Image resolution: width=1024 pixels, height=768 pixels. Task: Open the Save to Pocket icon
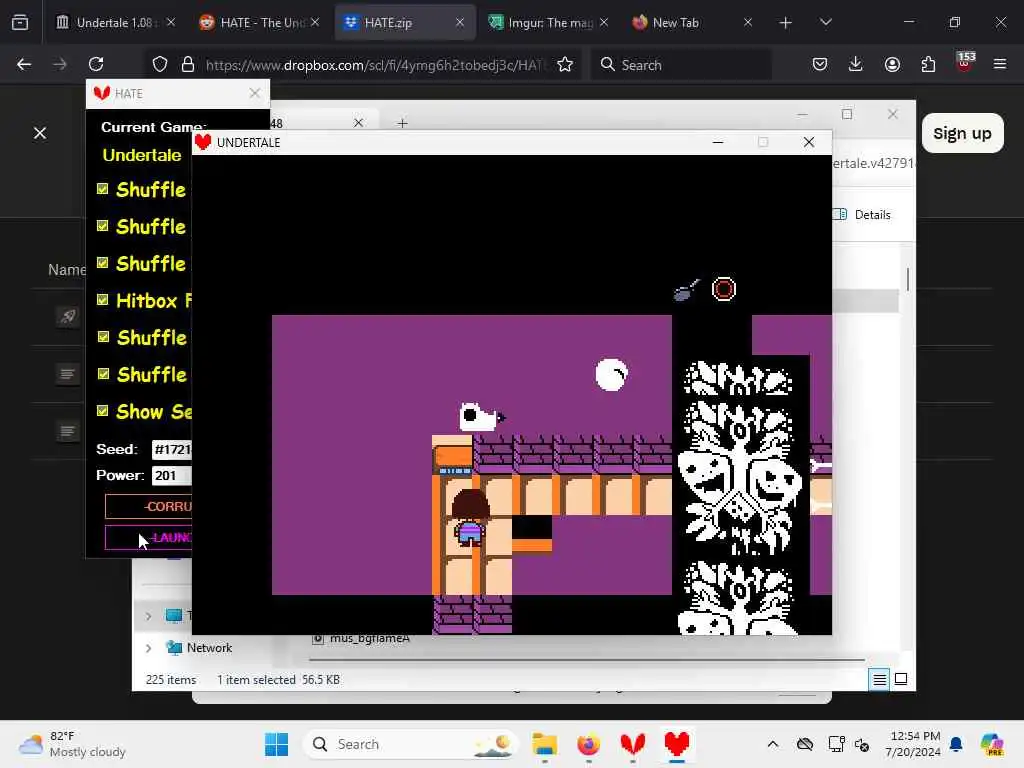[820, 64]
